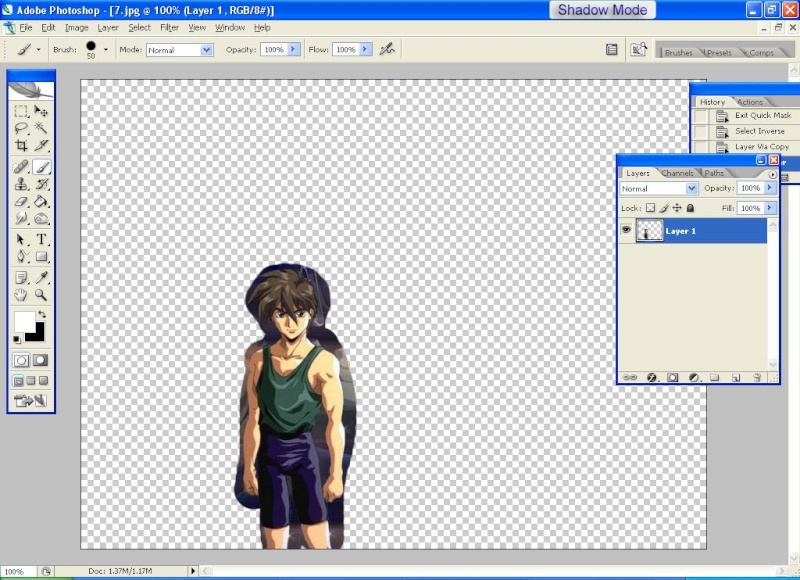Viewport: 800px width, 580px height.
Task: Select the Smudge tool
Action: [21, 219]
